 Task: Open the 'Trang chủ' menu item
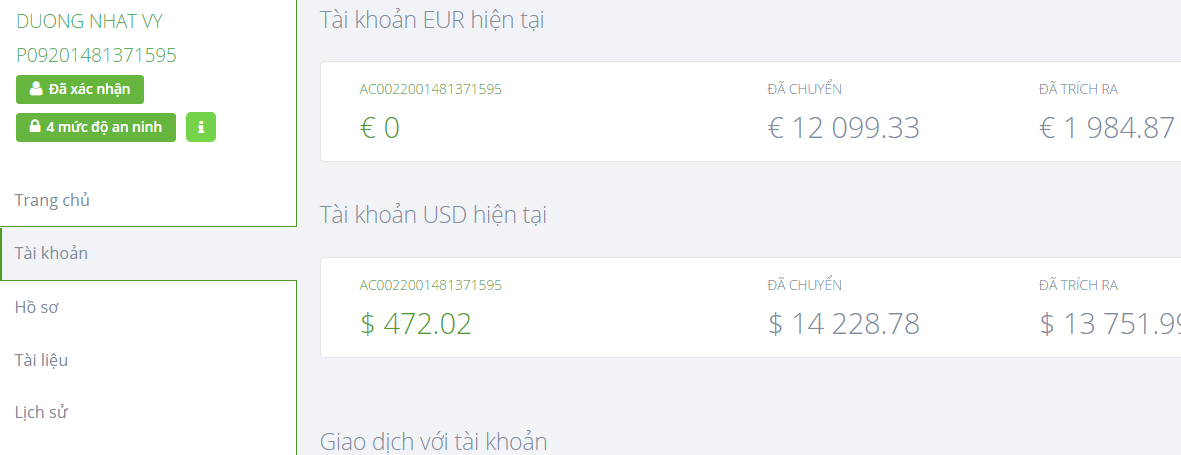click(52, 200)
